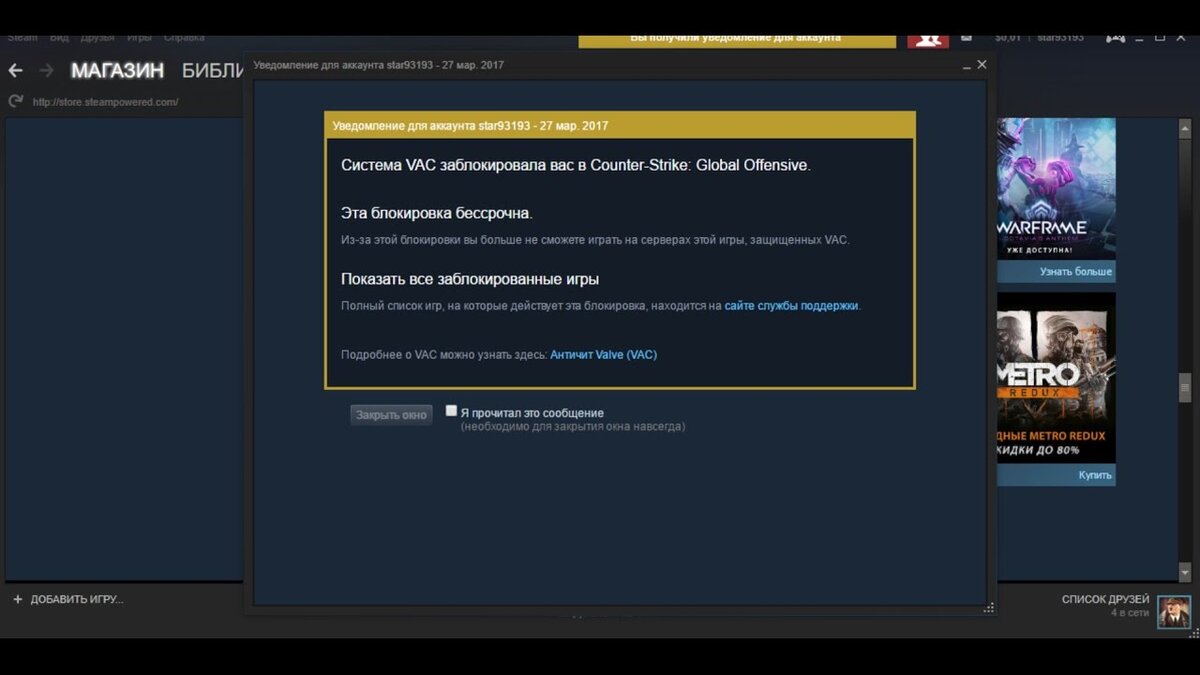Close the VAC notification window with X
The image size is (1200, 675).
[x=982, y=64]
